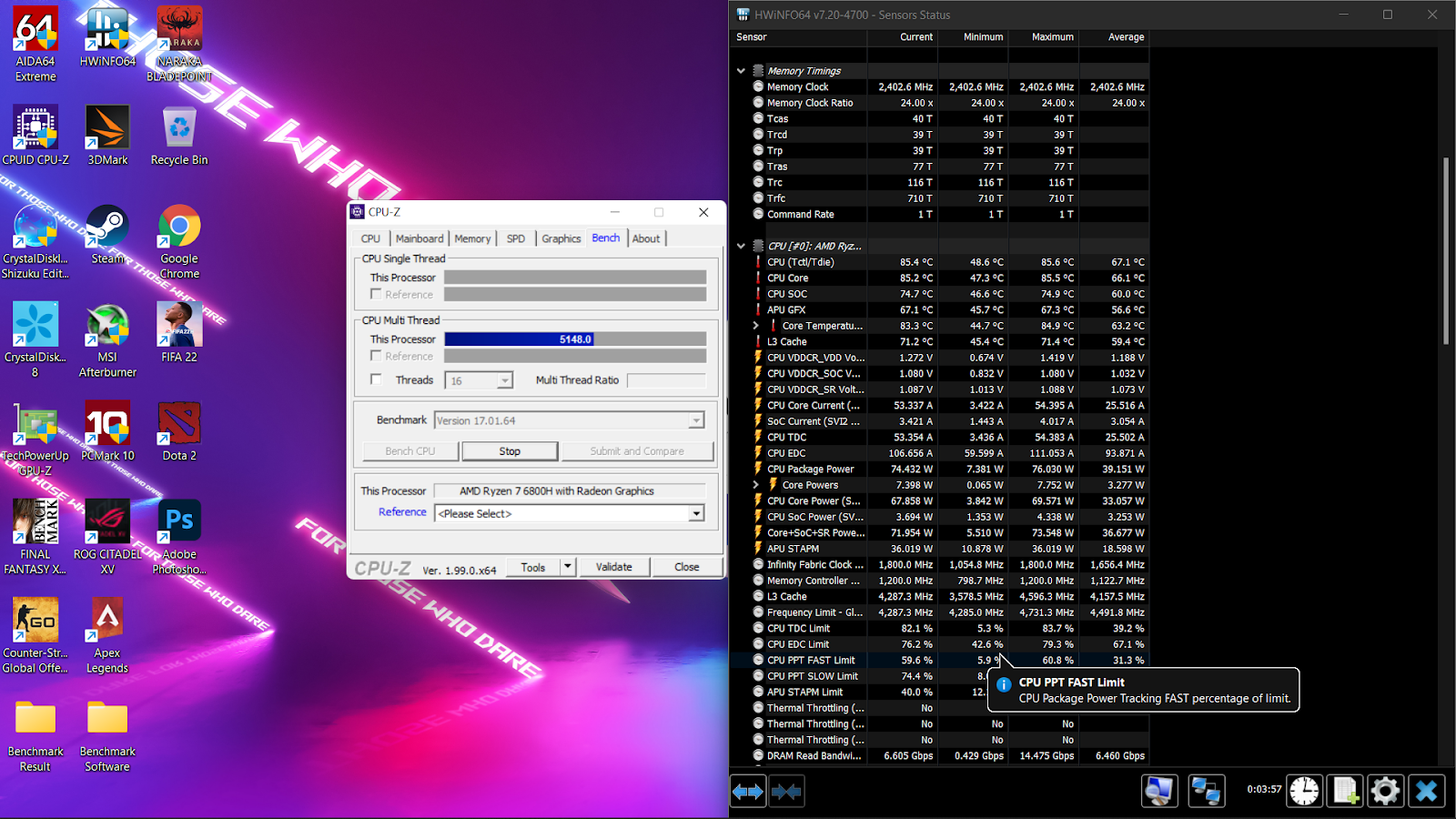Open the Apex Legends desktop shortcut
The width and height of the screenshot is (1456, 819).
[x=107, y=635]
